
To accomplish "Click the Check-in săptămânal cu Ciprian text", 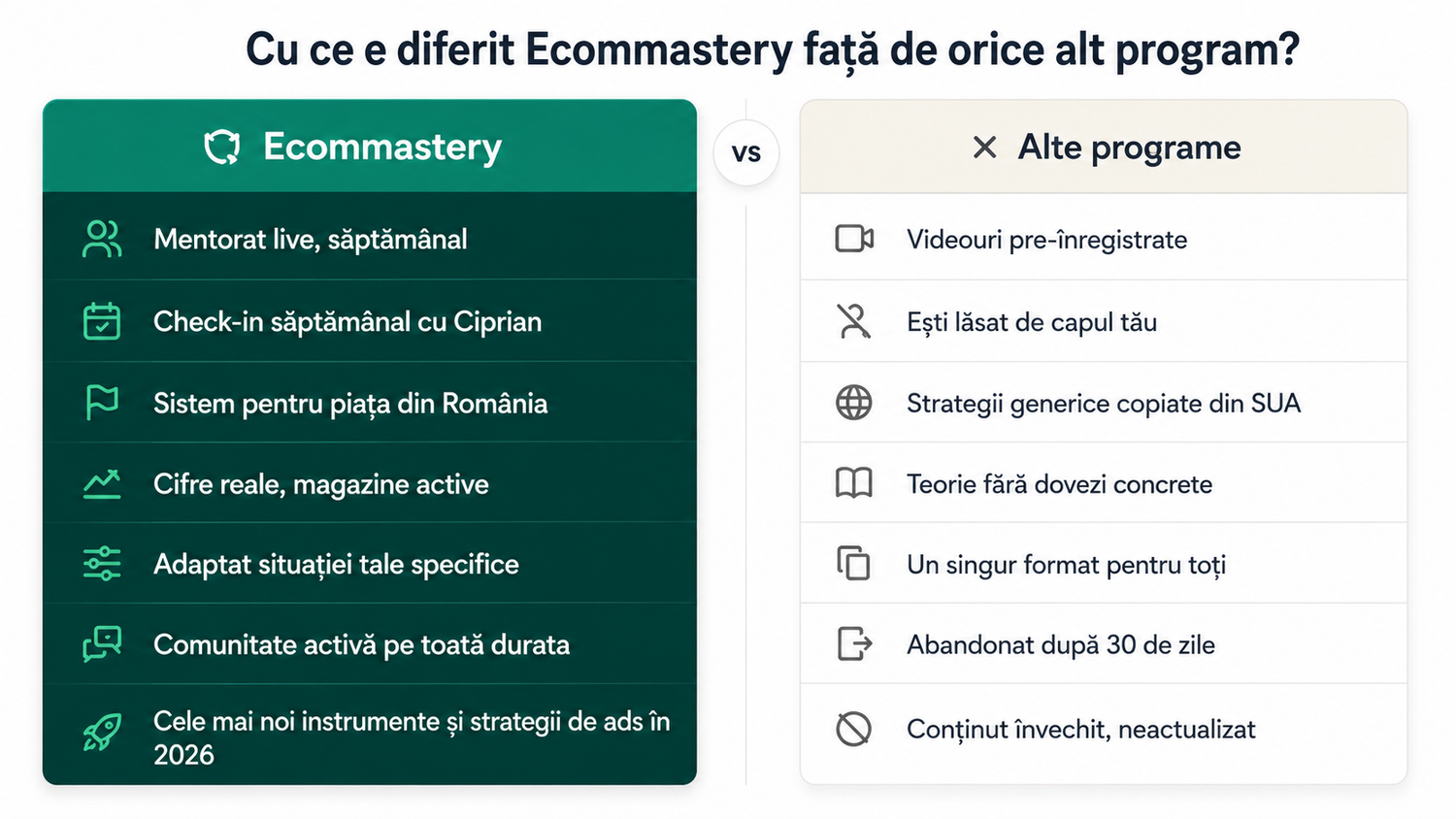I will coord(347,321).
